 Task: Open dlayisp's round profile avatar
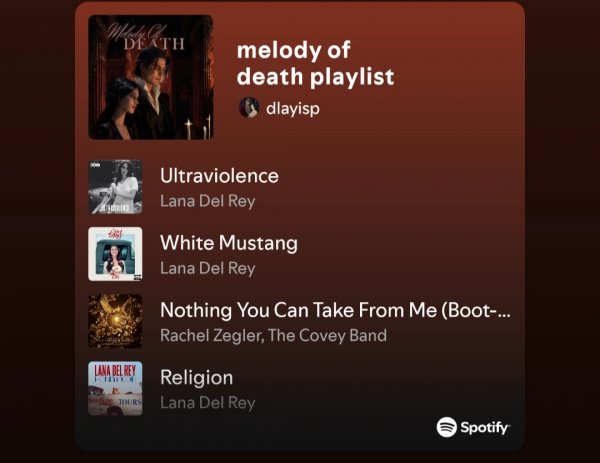(249, 107)
